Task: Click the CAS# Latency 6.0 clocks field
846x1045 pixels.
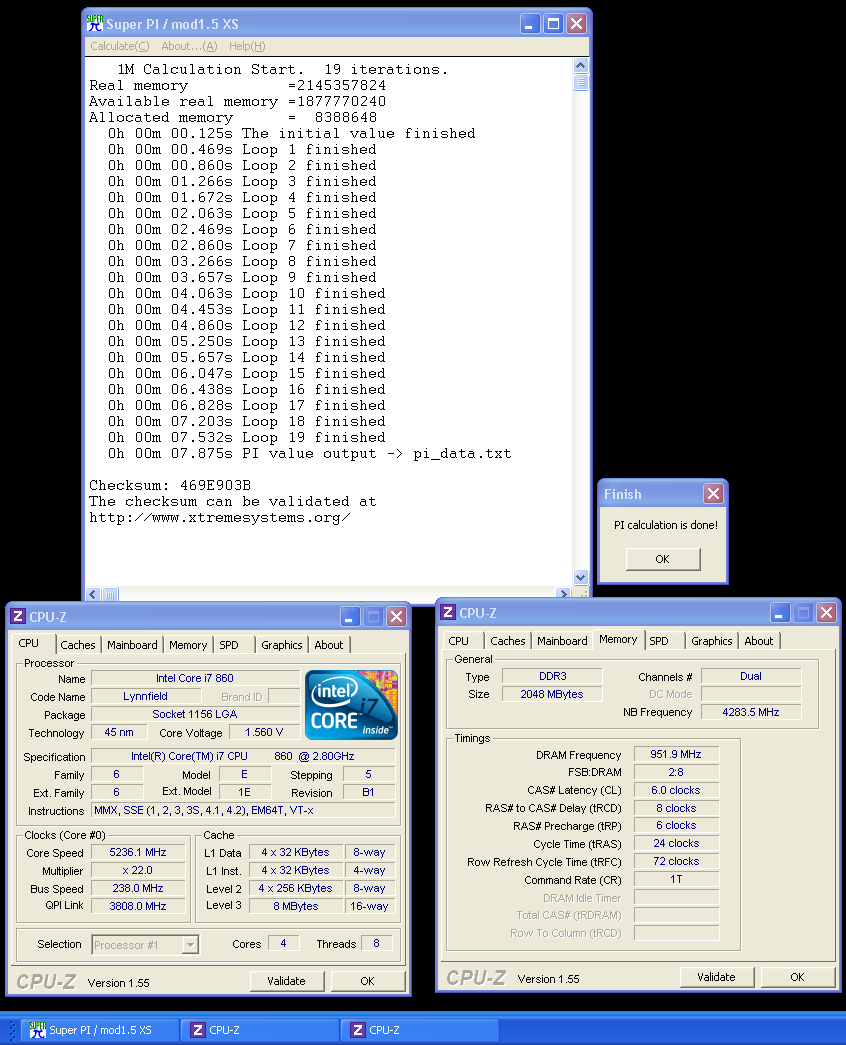Action: (676, 790)
